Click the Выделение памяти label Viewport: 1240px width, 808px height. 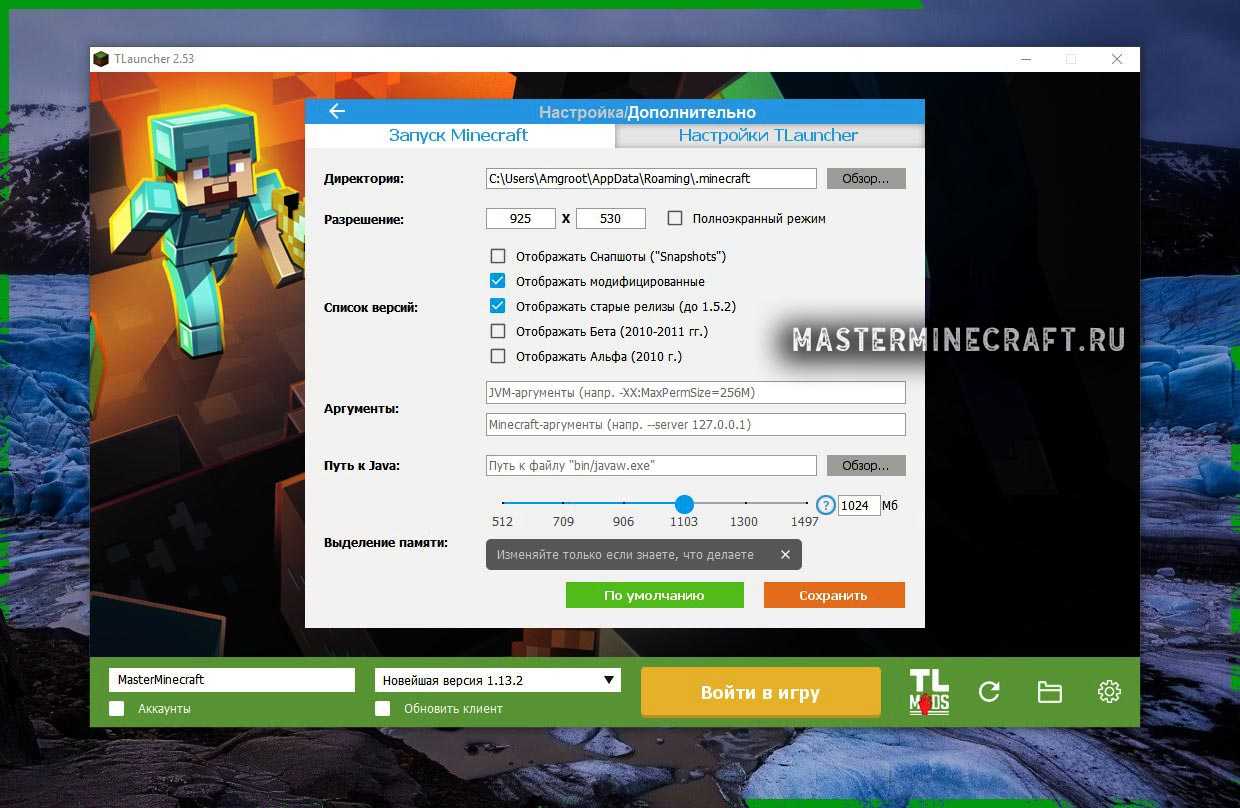[386, 542]
